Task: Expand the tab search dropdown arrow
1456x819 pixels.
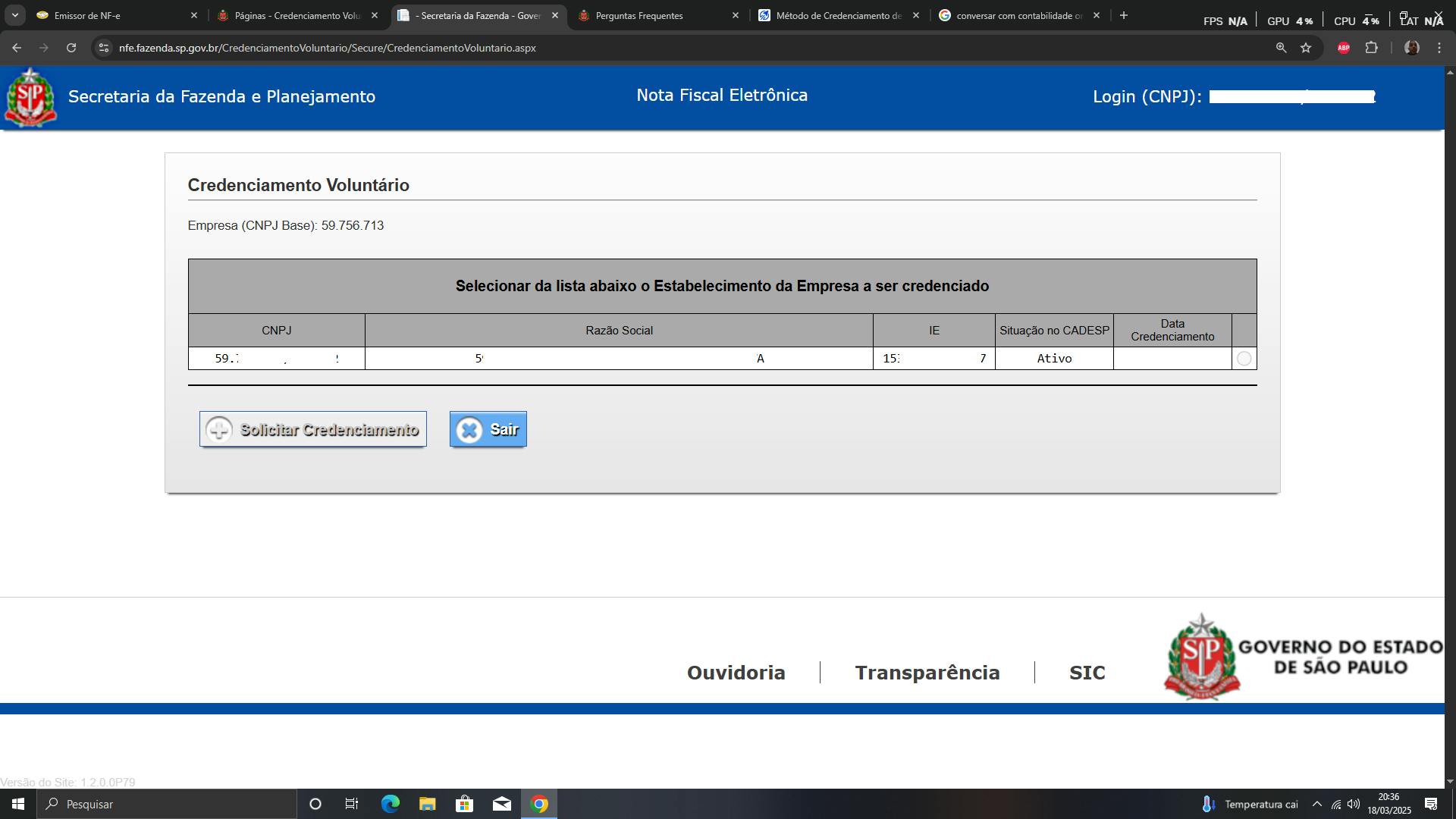Action: coord(14,15)
